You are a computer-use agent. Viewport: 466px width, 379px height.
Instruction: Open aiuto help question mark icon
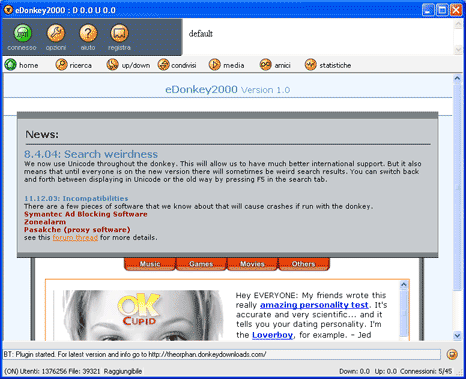[88, 33]
